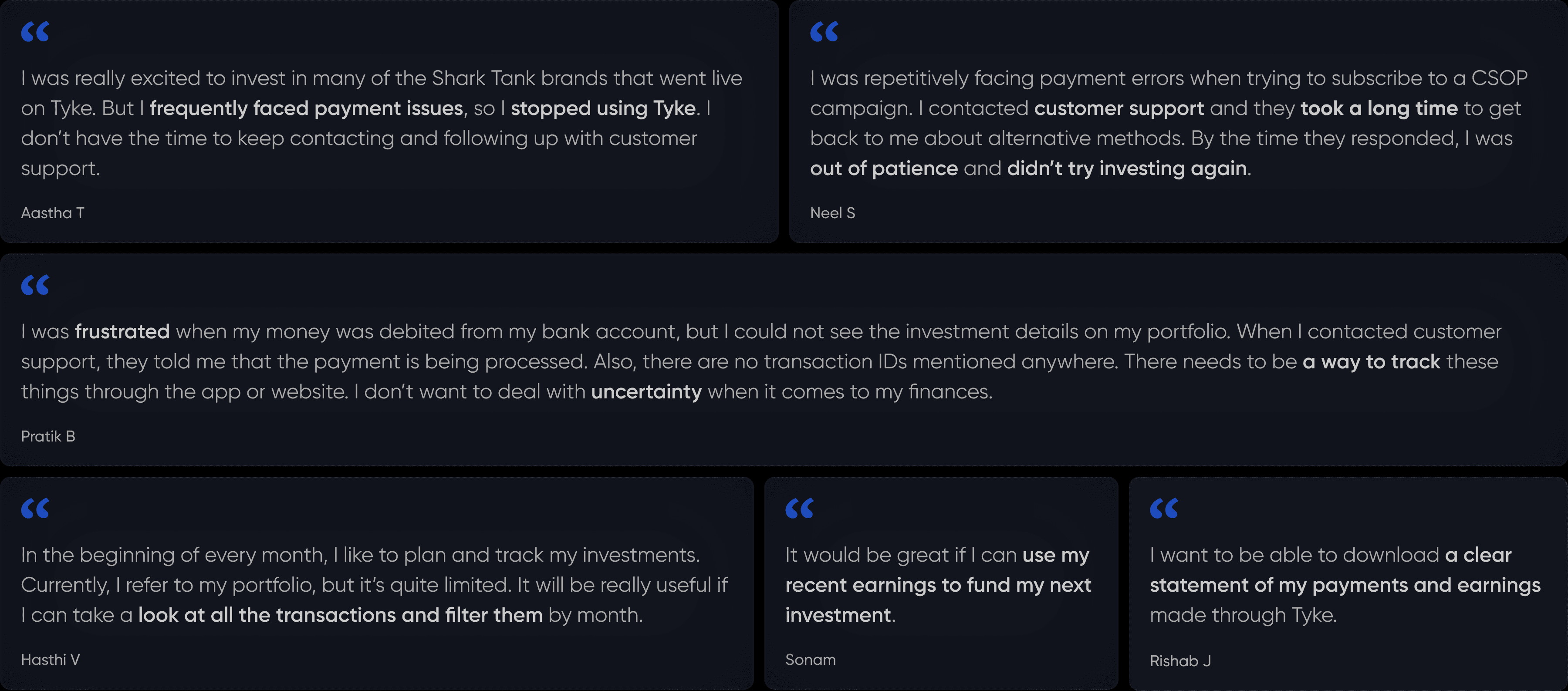Click bold text 'statement of my payments and earnings'

1345,585
